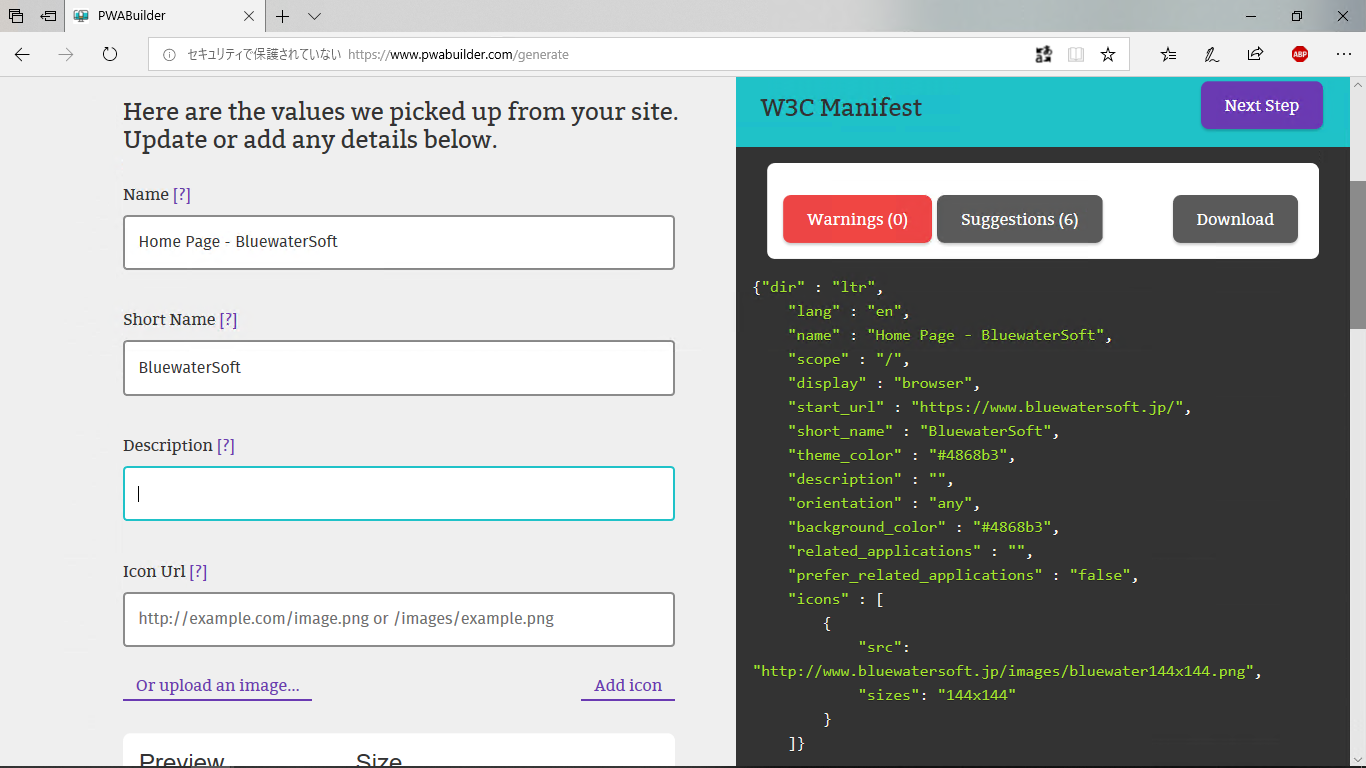Image resolution: width=1366 pixels, height=768 pixels.
Task: Click the "W3C Manifest" heading
Action: tap(841, 108)
